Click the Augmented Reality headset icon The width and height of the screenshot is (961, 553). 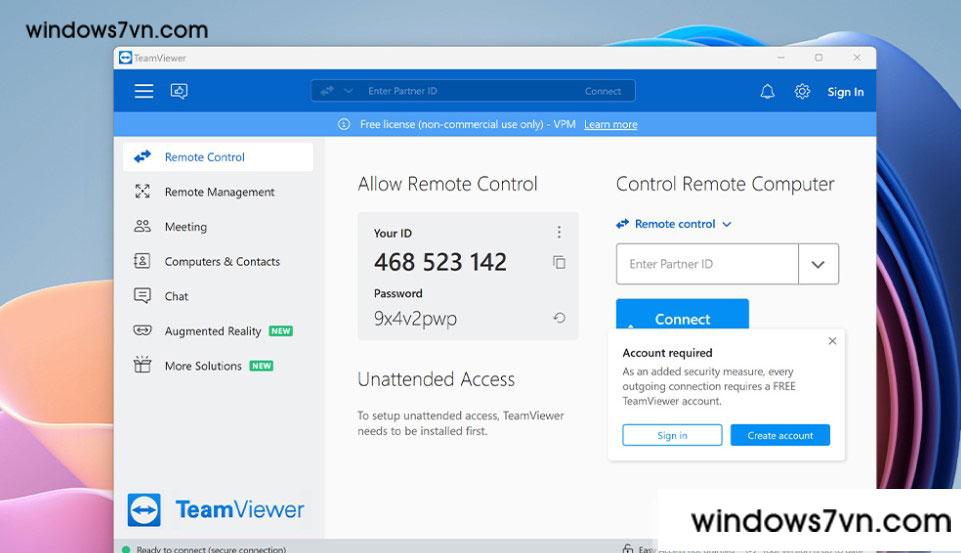coord(142,330)
